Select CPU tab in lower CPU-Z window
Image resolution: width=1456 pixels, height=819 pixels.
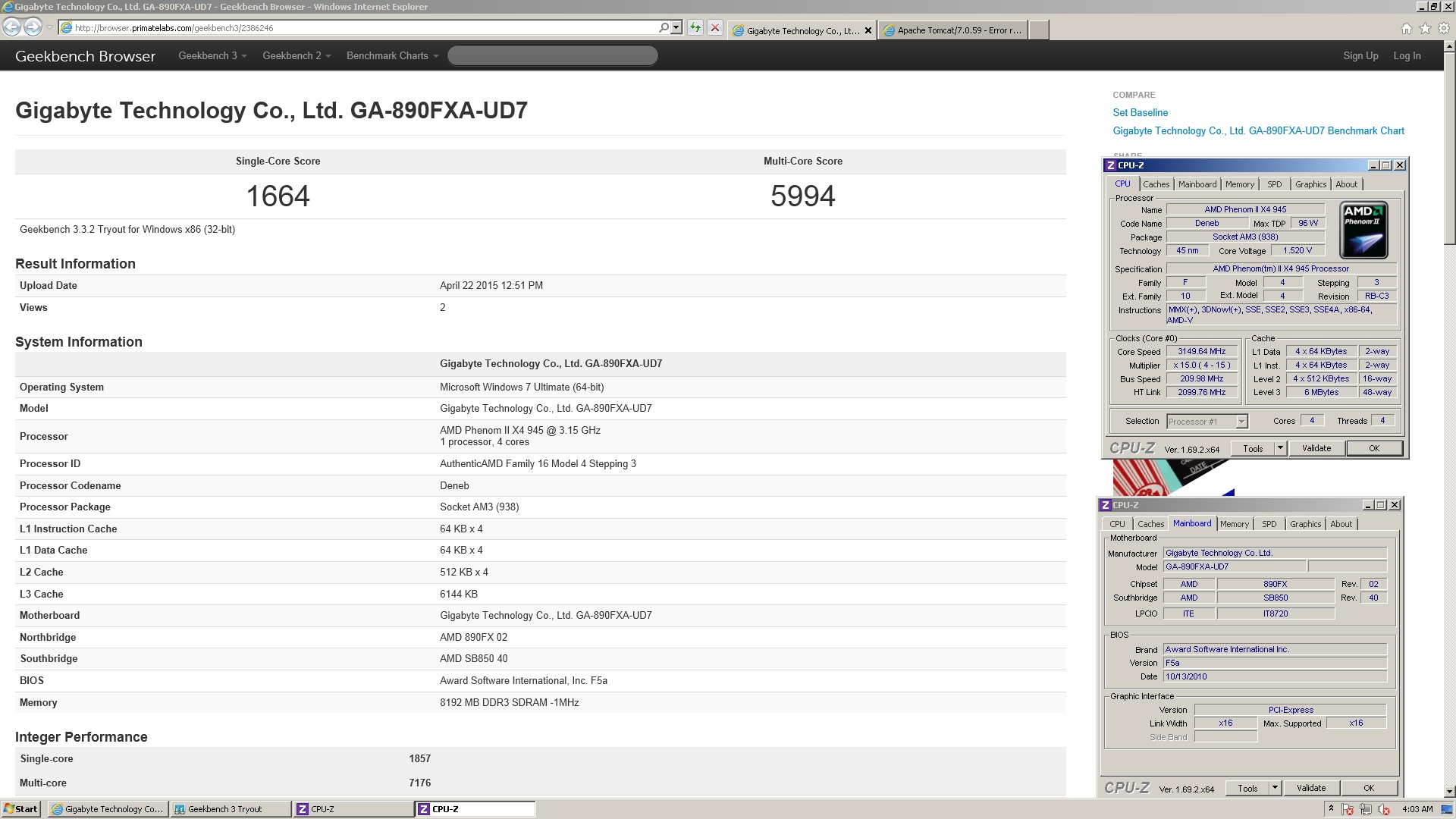[x=1117, y=524]
